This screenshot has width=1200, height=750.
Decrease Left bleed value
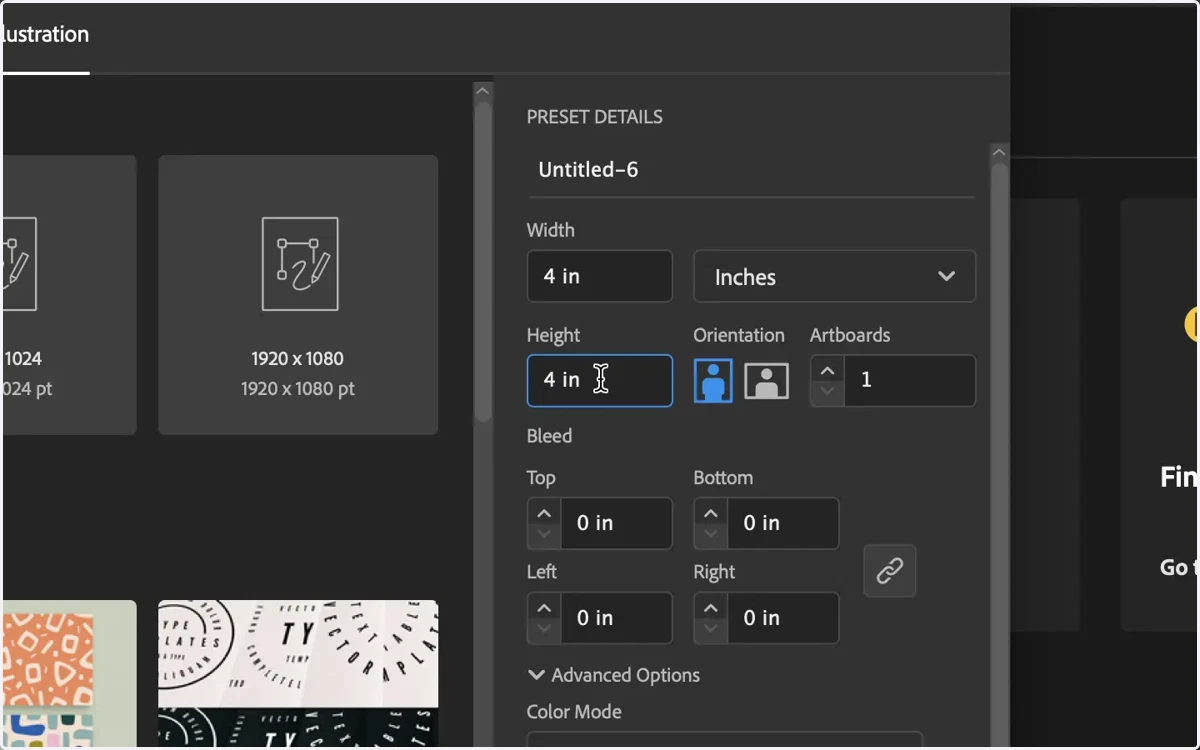(544, 630)
